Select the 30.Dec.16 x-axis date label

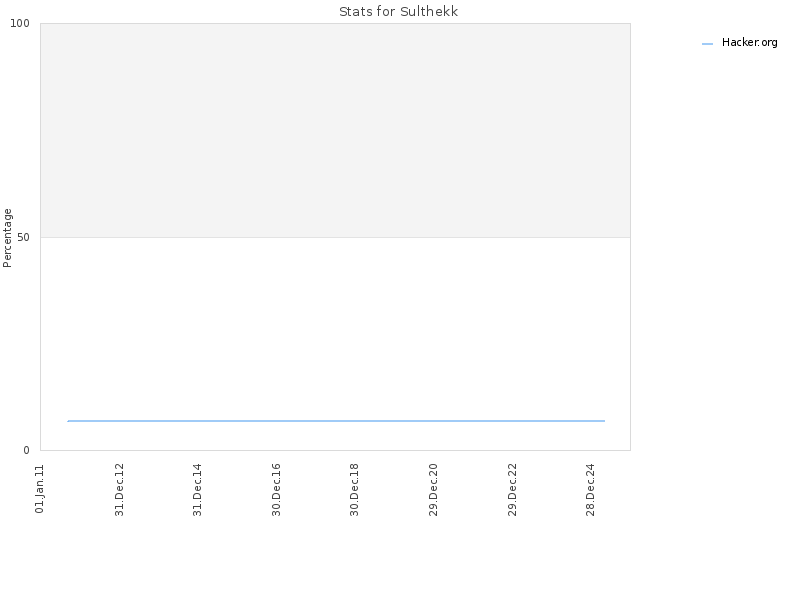tap(276, 490)
